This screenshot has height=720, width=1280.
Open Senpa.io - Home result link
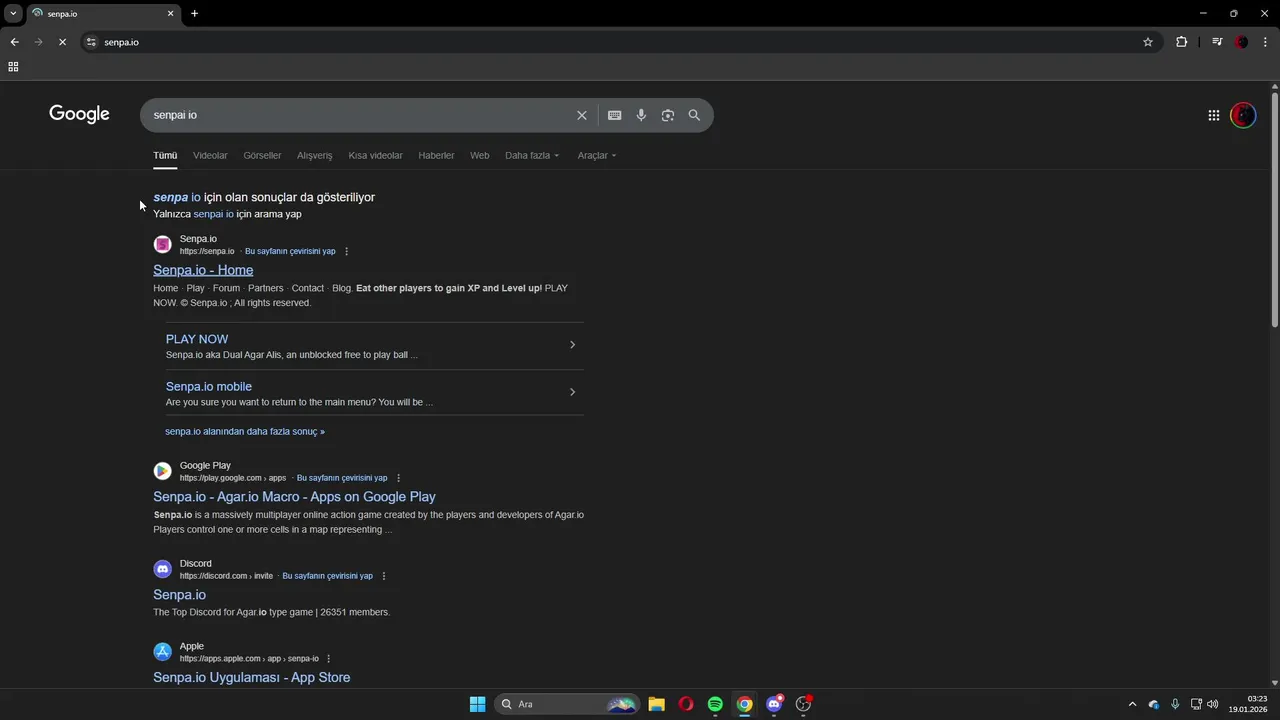click(203, 270)
